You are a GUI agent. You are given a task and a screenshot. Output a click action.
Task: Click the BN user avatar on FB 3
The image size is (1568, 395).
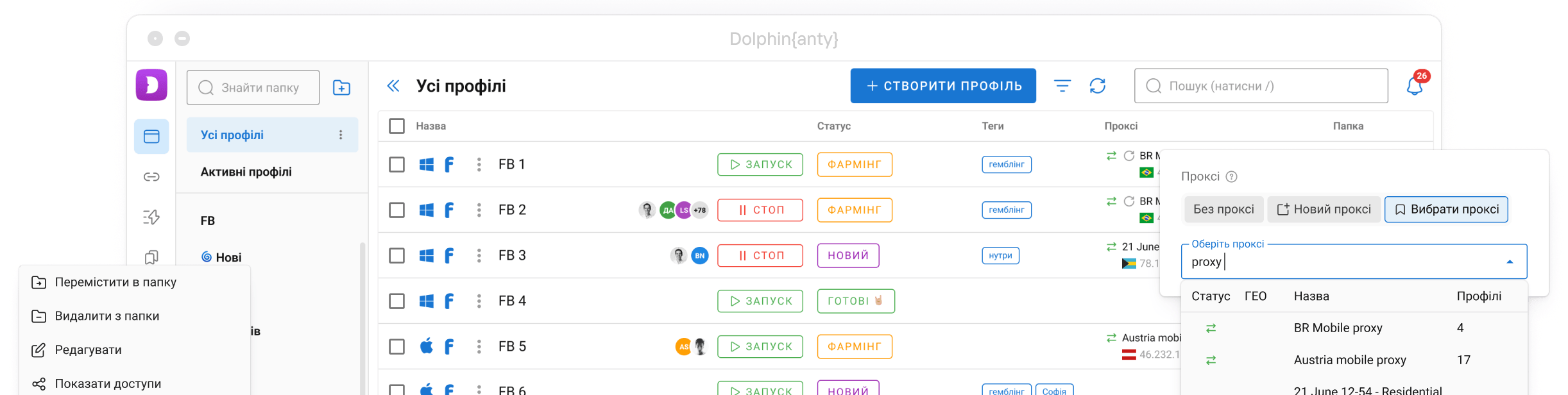[700, 255]
